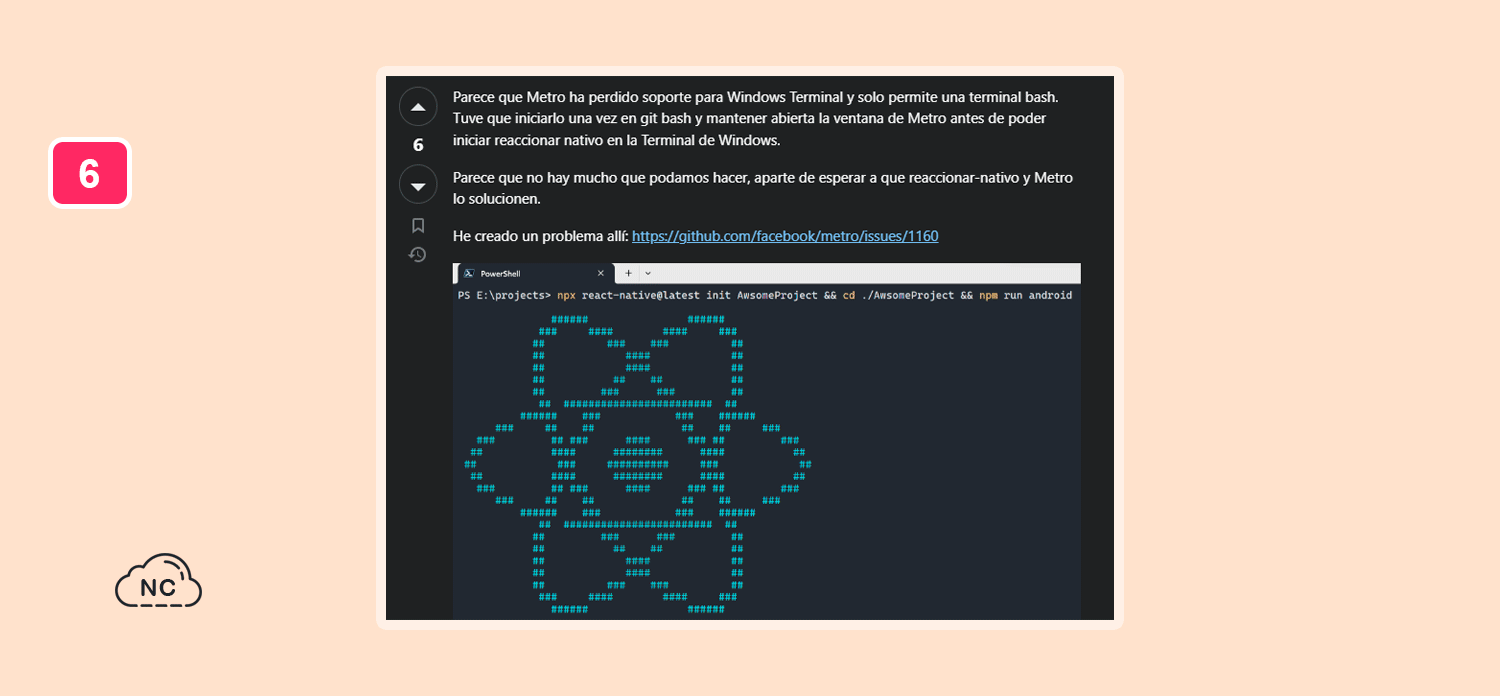This screenshot has height=696, width=1500.
Task: Click the paragraph 'Parece que no hay mucho'
Action: click(763, 188)
